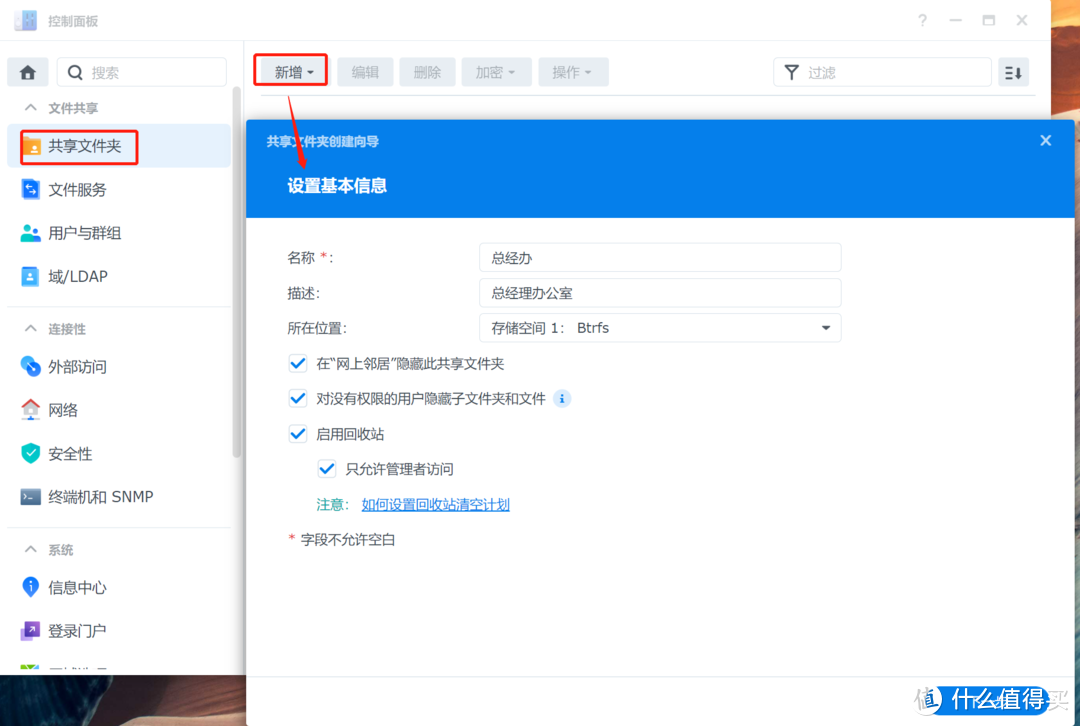This screenshot has width=1080, height=726.
Task: Open the 登录门户 section
Action: point(80,630)
